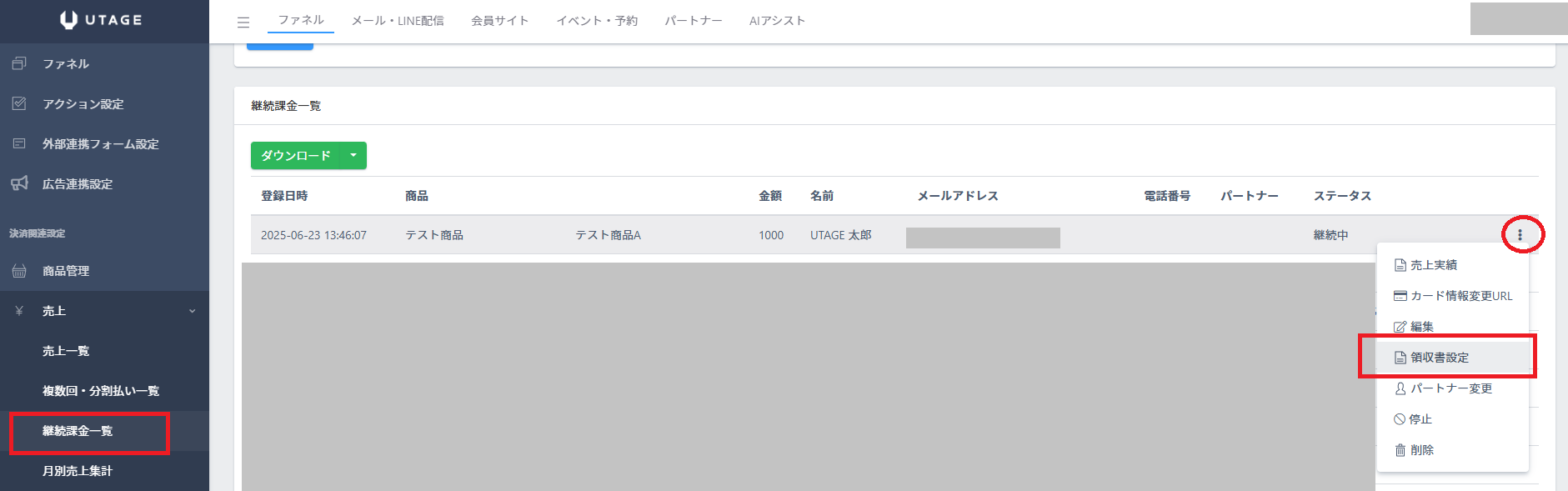1568x491 pixels.
Task: Open the AIアシスト tab
Action: point(777,21)
